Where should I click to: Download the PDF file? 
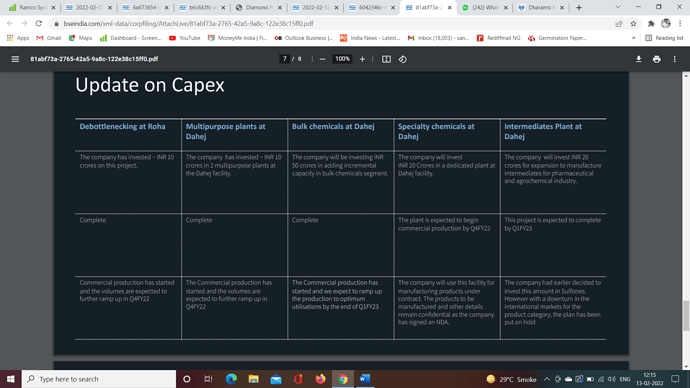pyautogui.click(x=639, y=59)
